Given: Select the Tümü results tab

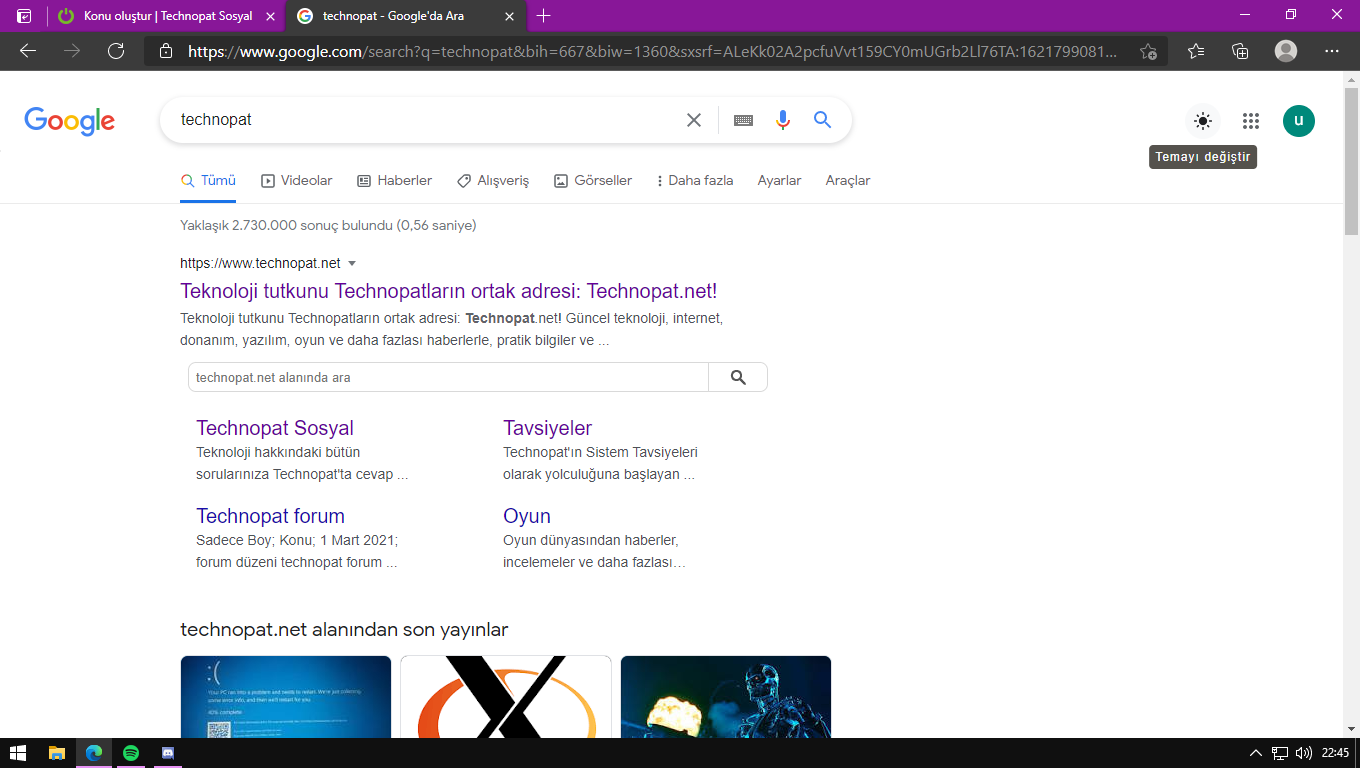Looking at the screenshot, I should pyautogui.click(x=208, y=181).
